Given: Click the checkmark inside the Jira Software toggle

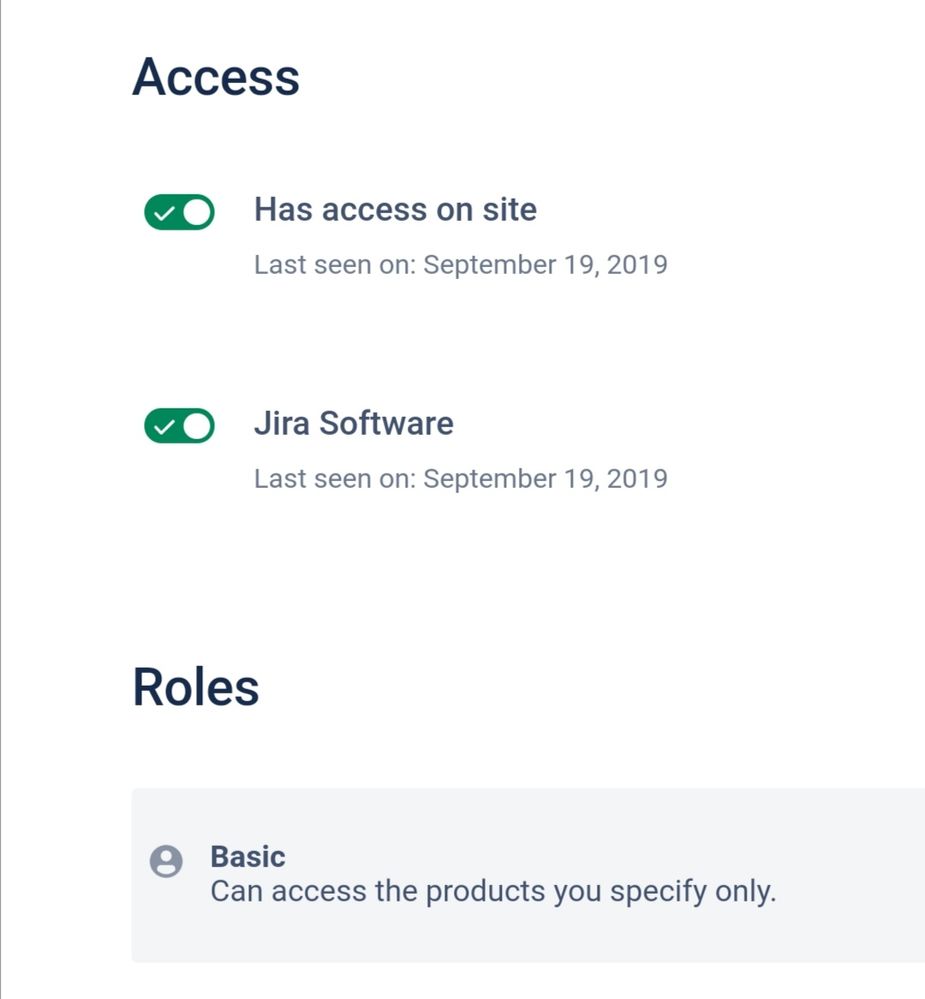Looking at the screenshot, I should click(166, 426).
